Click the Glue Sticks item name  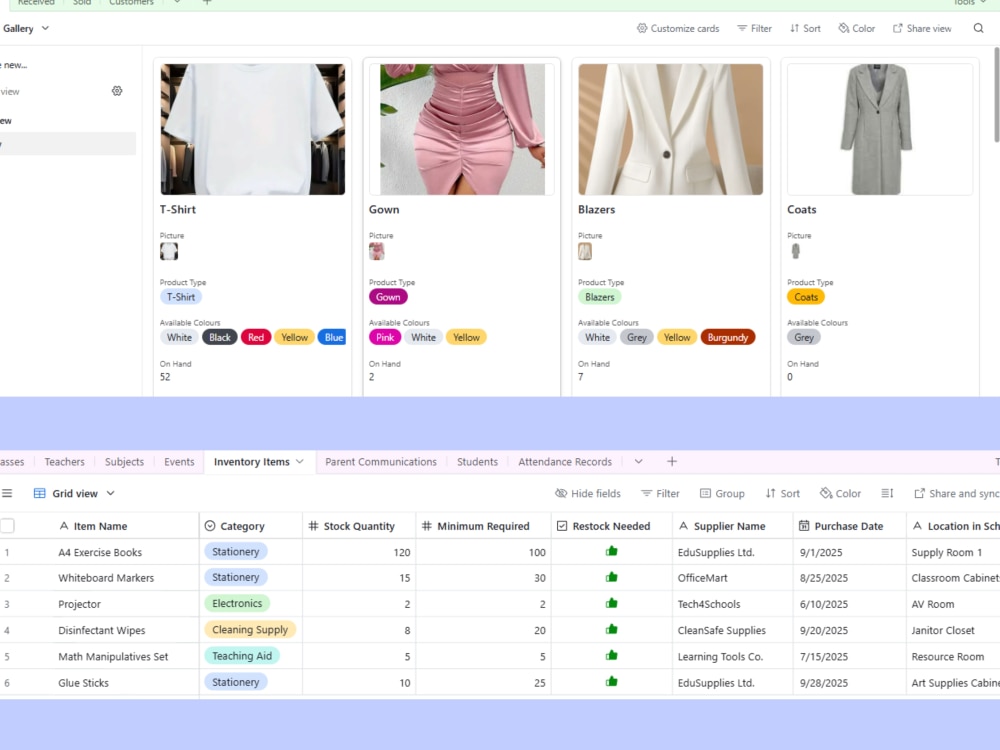pos(84,682)
